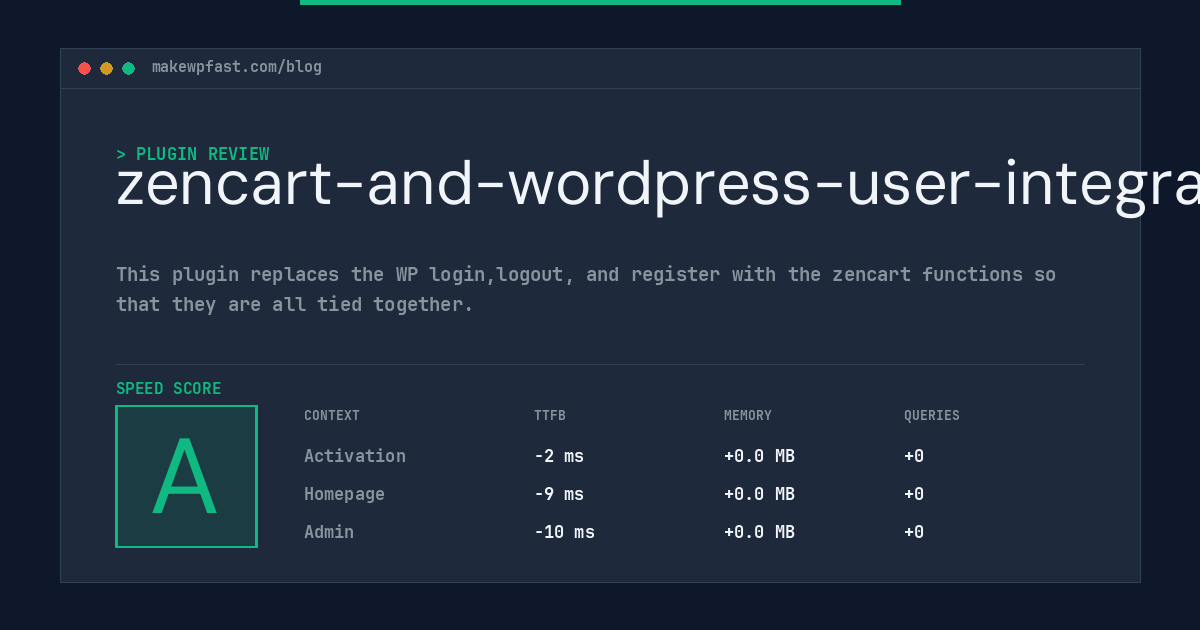1200x630 pixels.
Task: Click the '-9 ms' TTFB value
Action: point(559,494)
